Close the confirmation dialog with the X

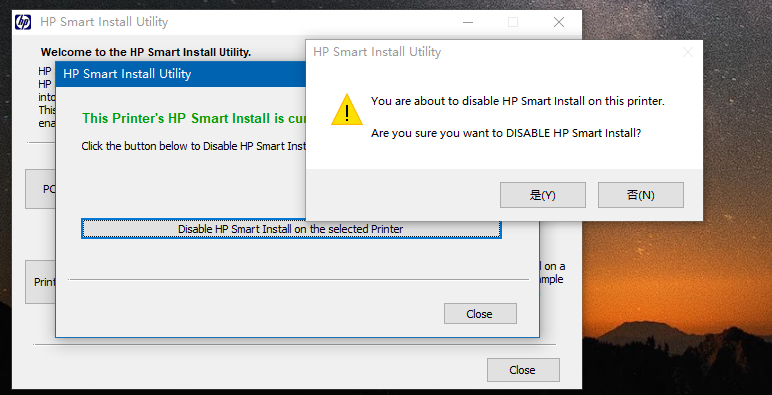point(688,52)
